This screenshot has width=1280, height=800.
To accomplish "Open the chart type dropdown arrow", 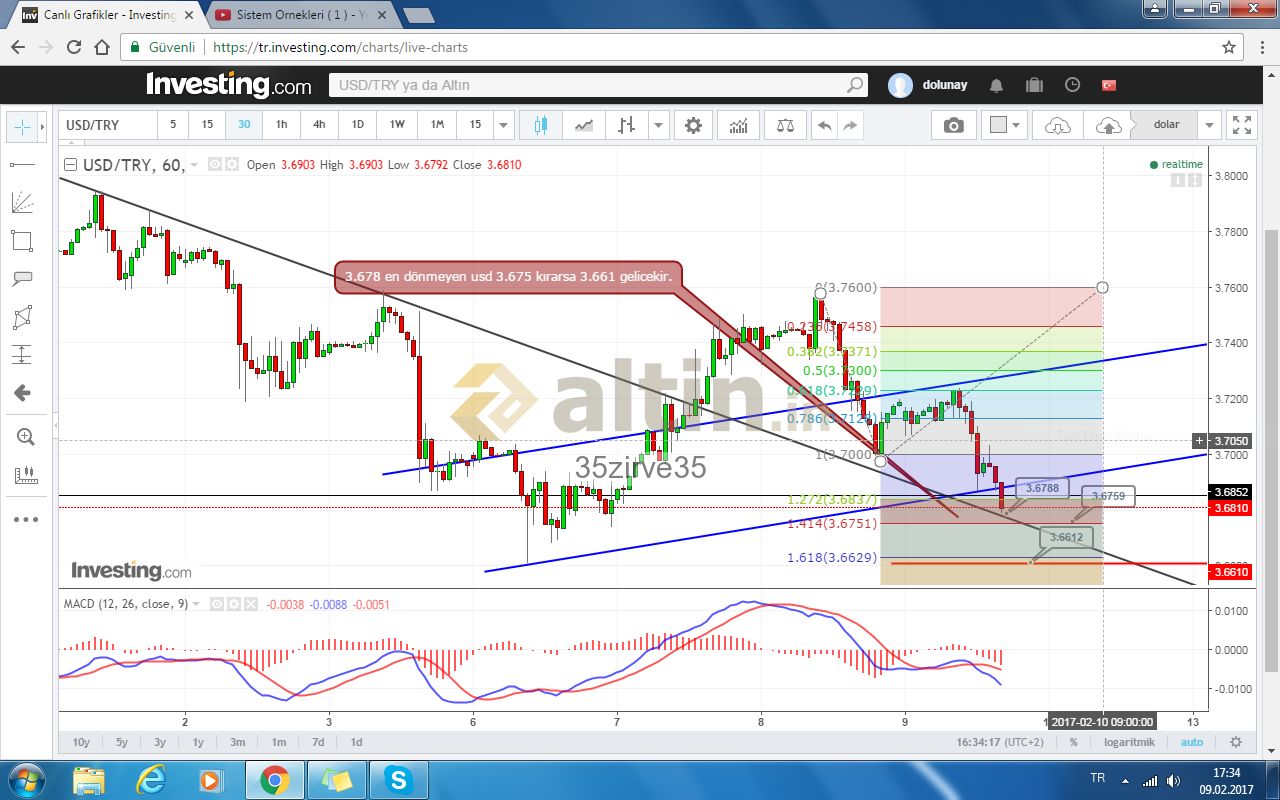I will [x=658, y=125].
